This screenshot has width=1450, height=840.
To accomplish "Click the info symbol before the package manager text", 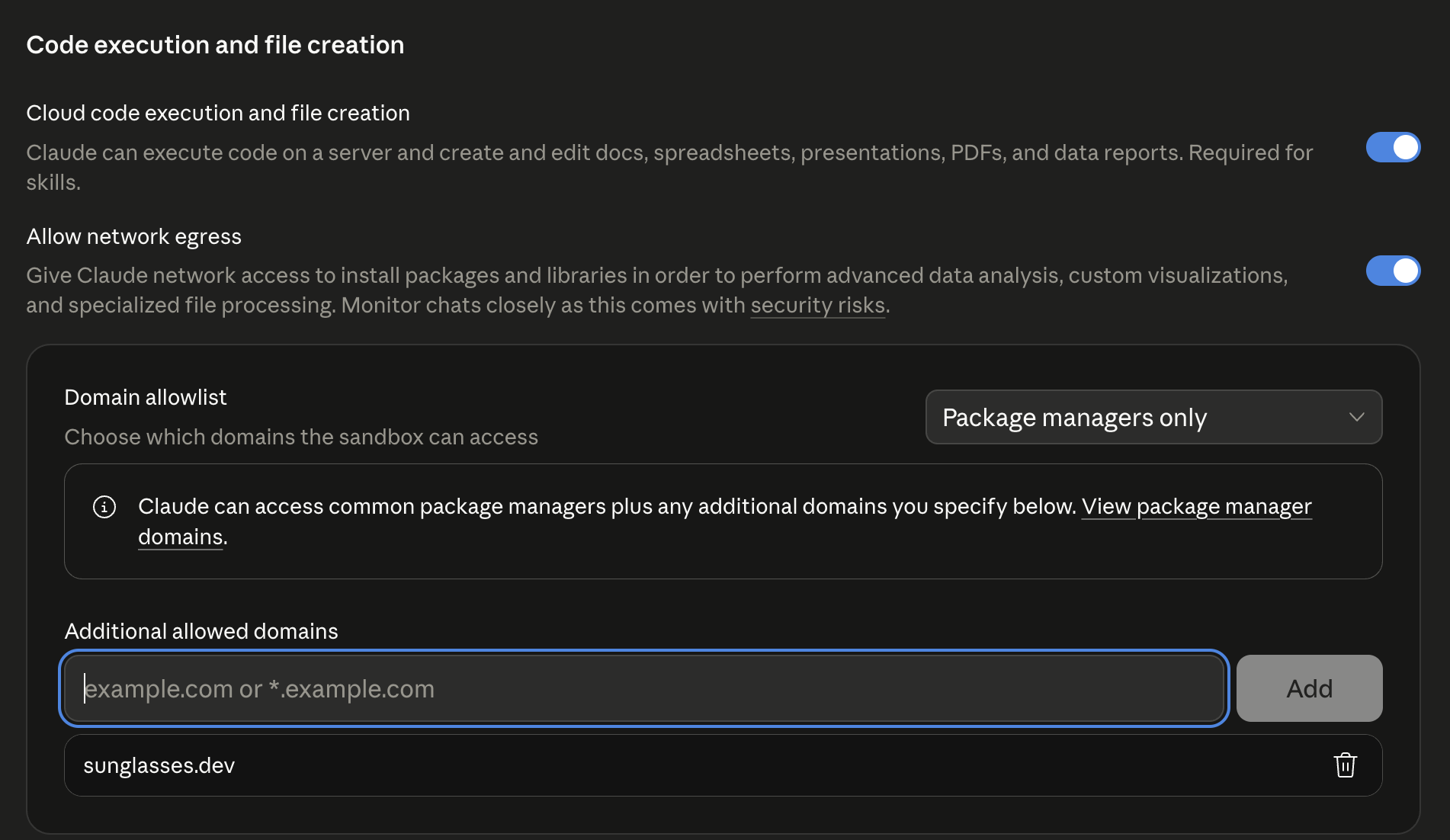I will [x=104, y=506].
